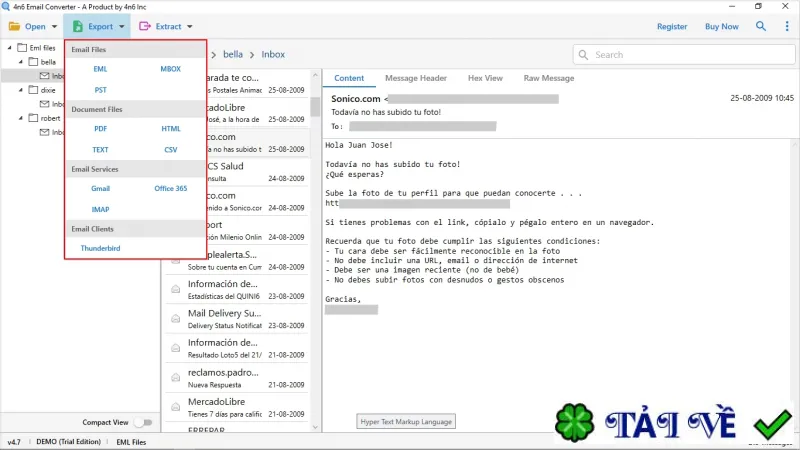The width and height of the screenshot is (800, 450).
Task: Click the Extract toolbar icon
Action: pos(145,26)
